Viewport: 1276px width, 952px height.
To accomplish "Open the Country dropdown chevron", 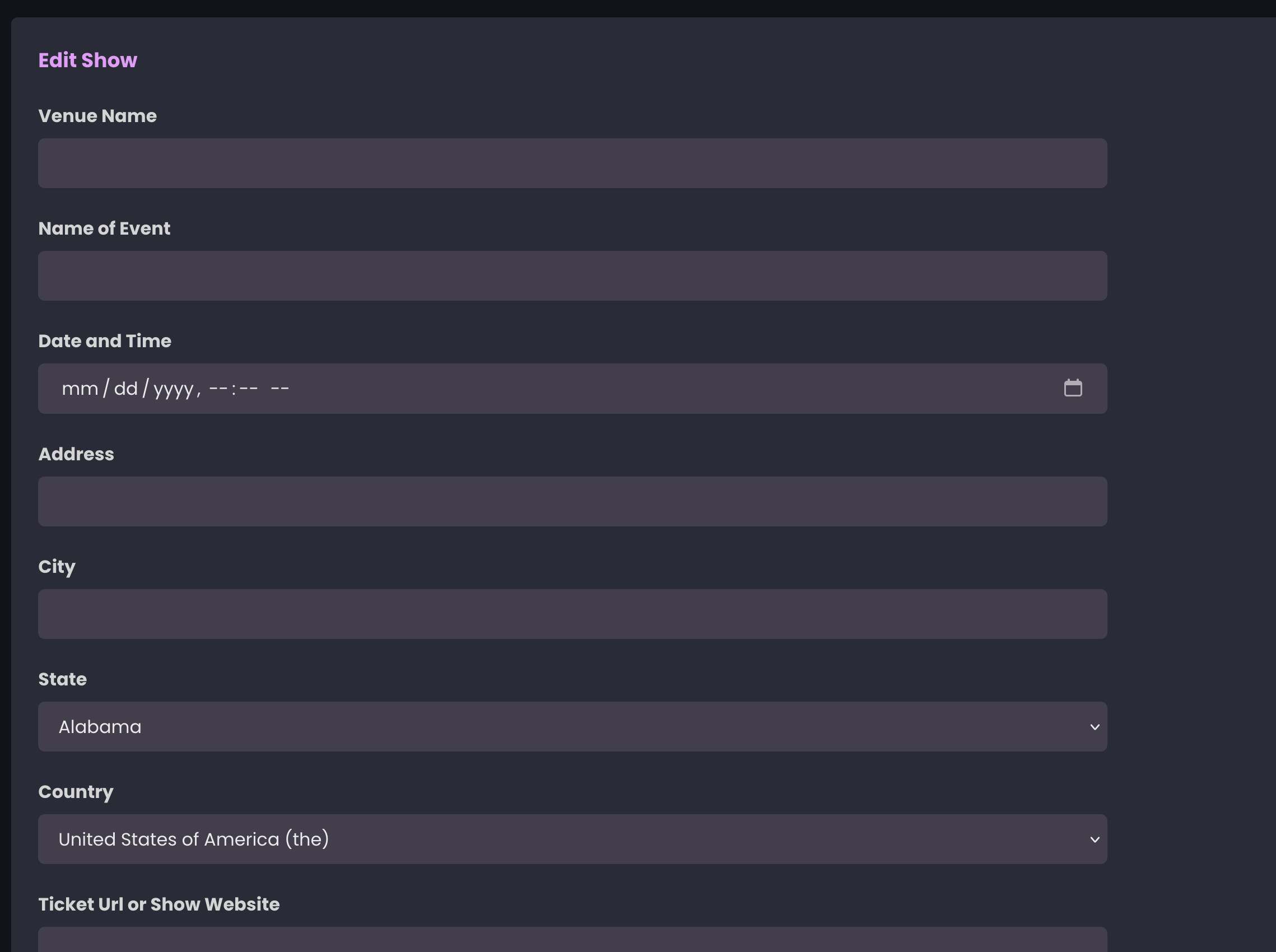I will (1095, 839).
